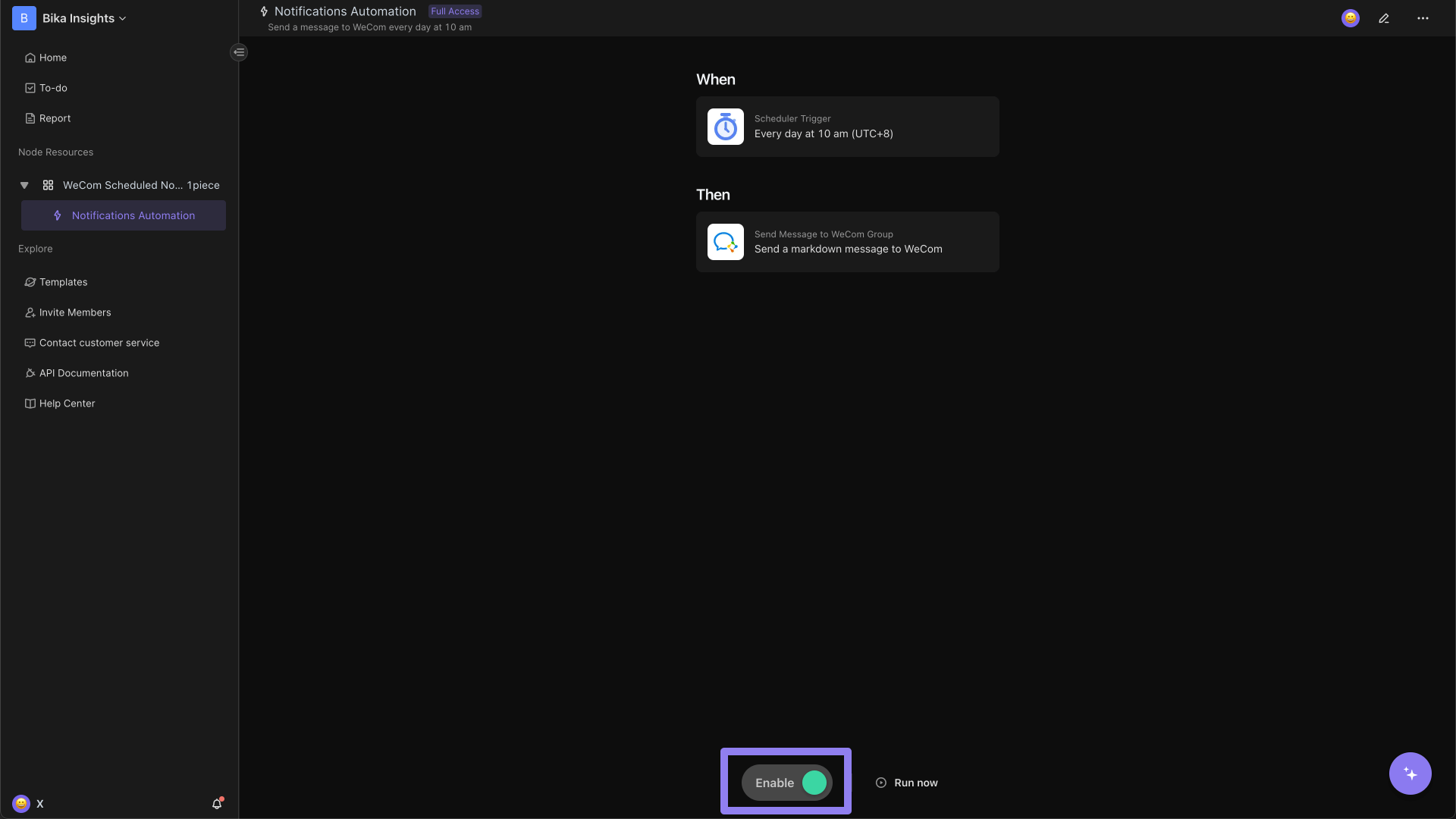Toggle the Enable automation switch on
The width and height of the screenshot is (1456, 819).
coord(815,782)
